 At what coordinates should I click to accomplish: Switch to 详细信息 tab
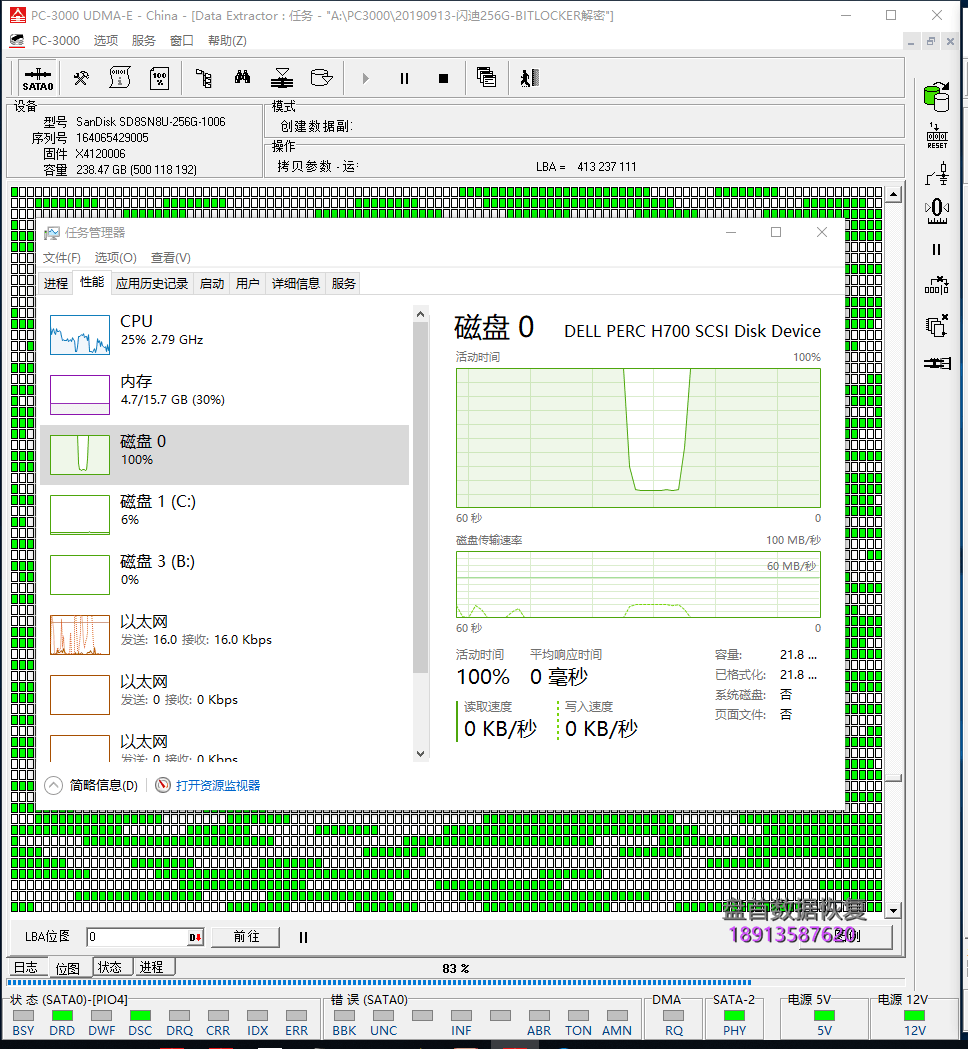coord(296,284)
